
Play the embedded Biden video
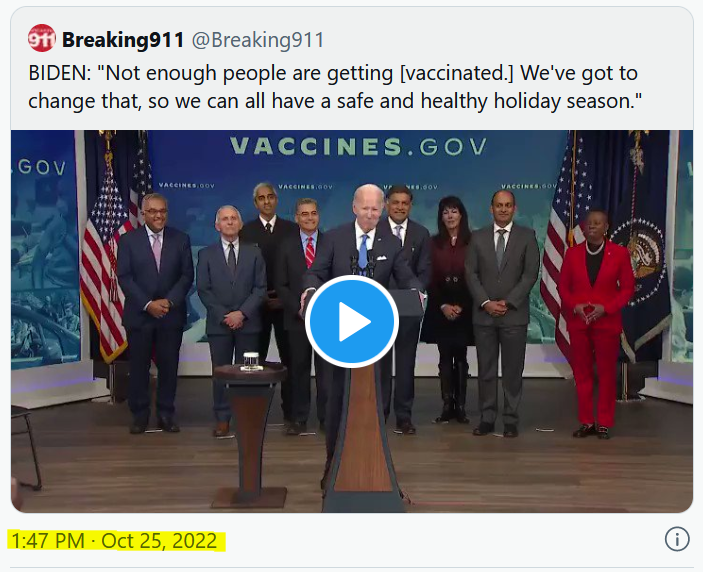coord(351,321)
